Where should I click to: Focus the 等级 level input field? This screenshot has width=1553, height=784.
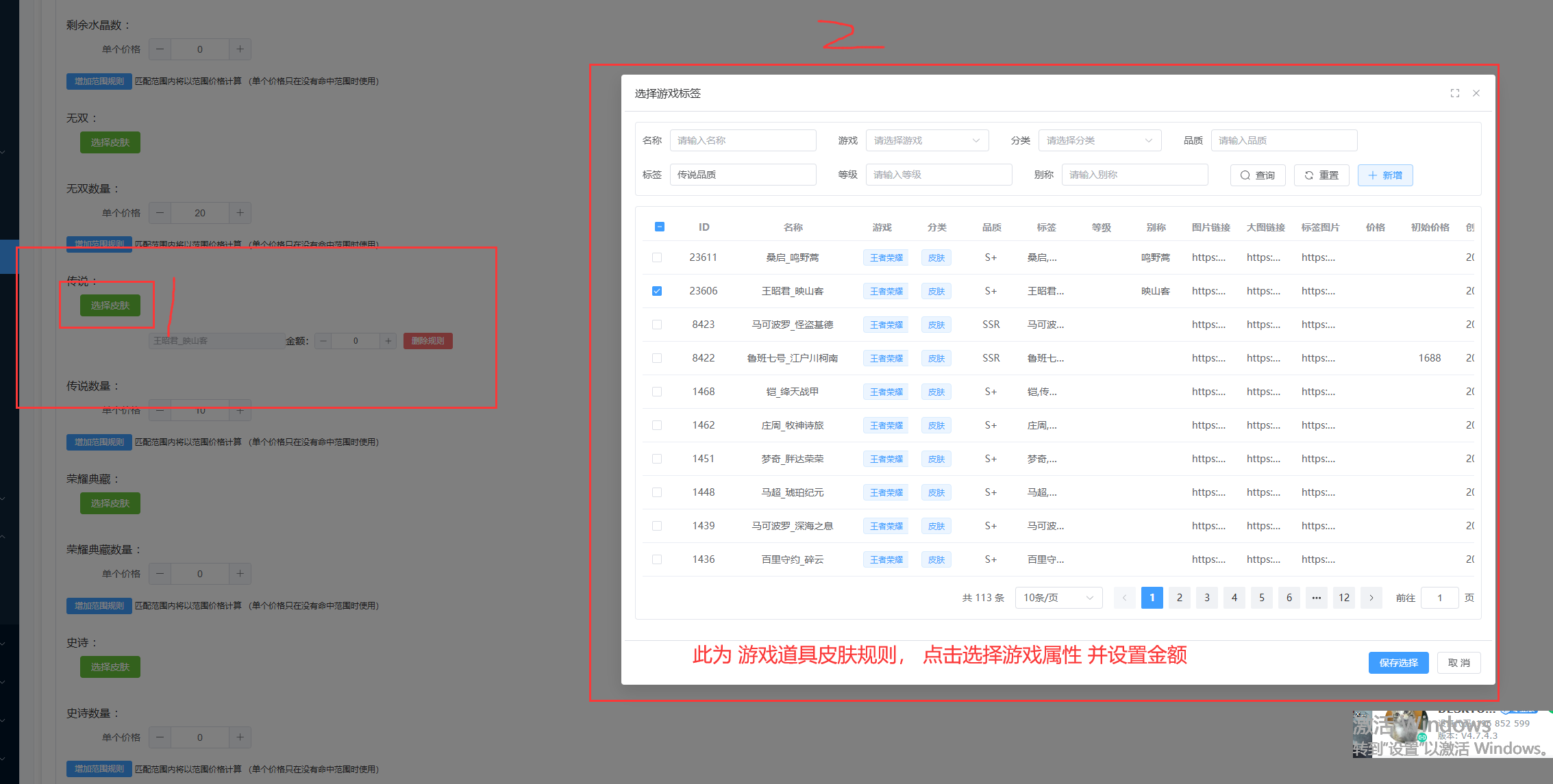click(x=939, y=175)
